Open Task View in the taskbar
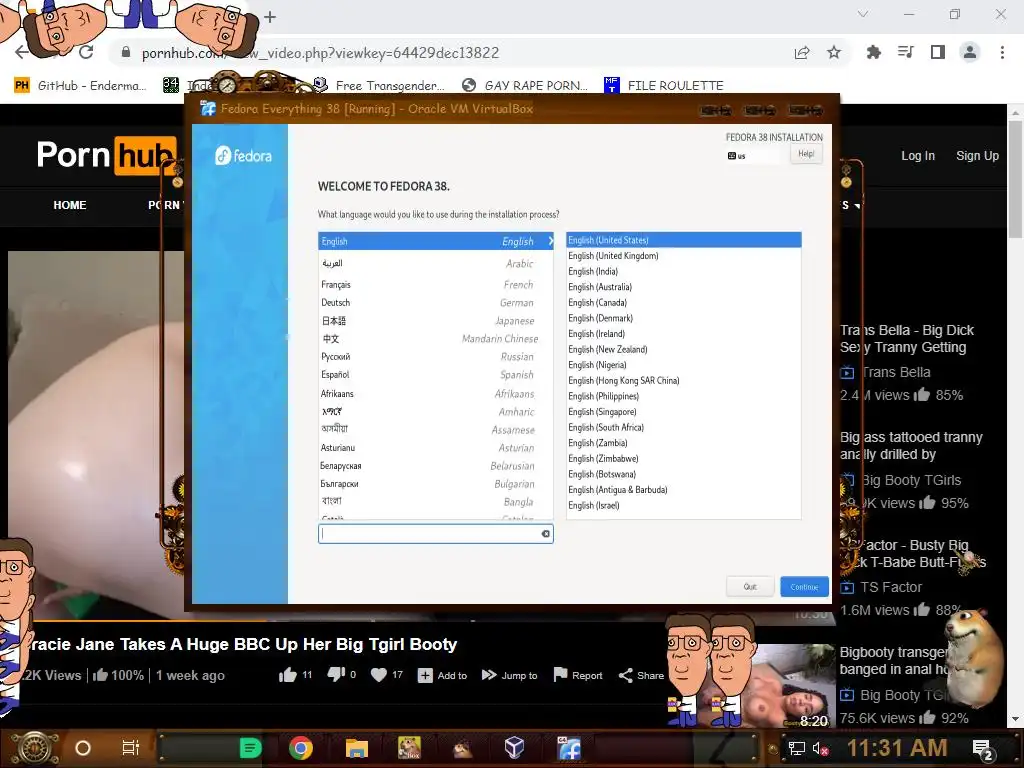The width and height of the screenshot is (1024, 768). click(x=131, y=748)
